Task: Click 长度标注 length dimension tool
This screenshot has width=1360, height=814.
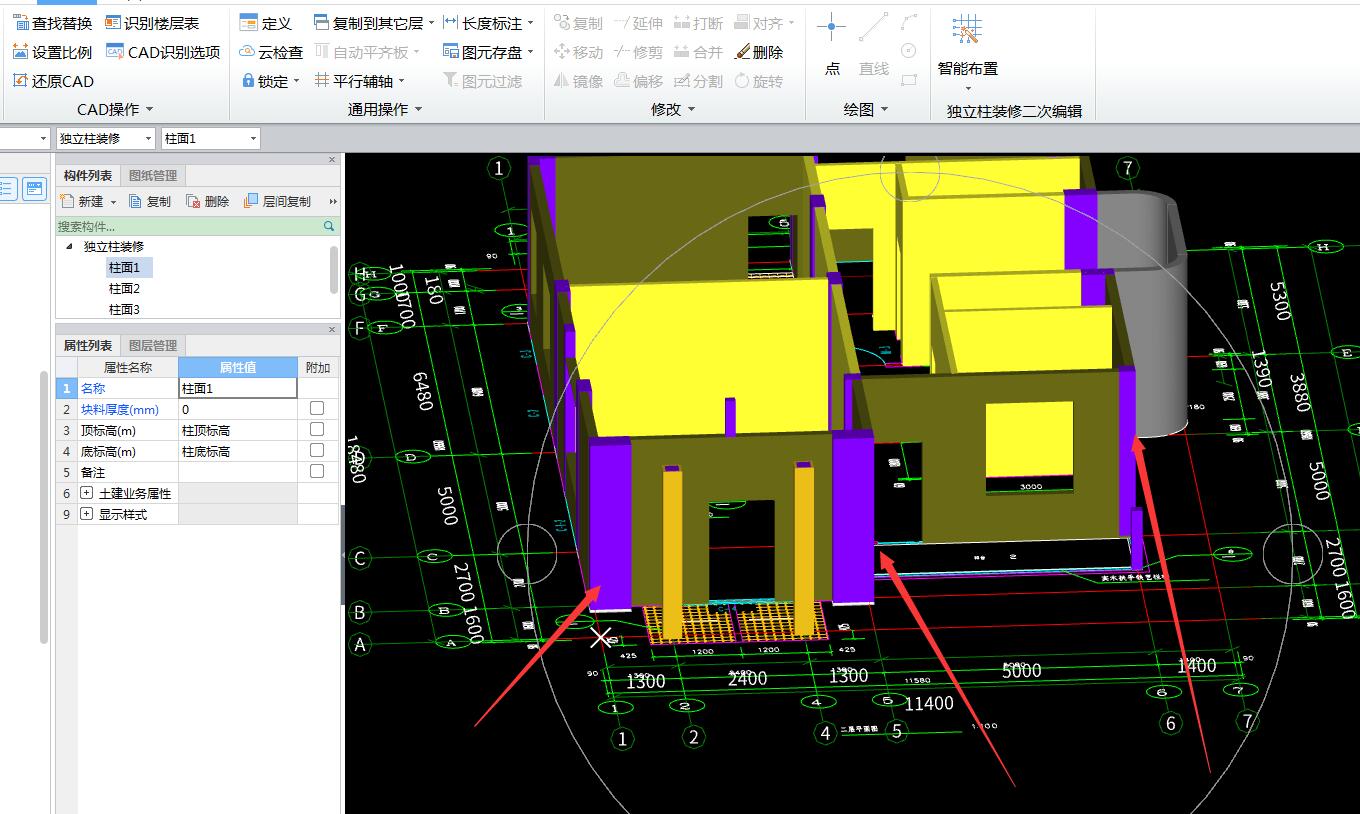Action: [488, 23]
